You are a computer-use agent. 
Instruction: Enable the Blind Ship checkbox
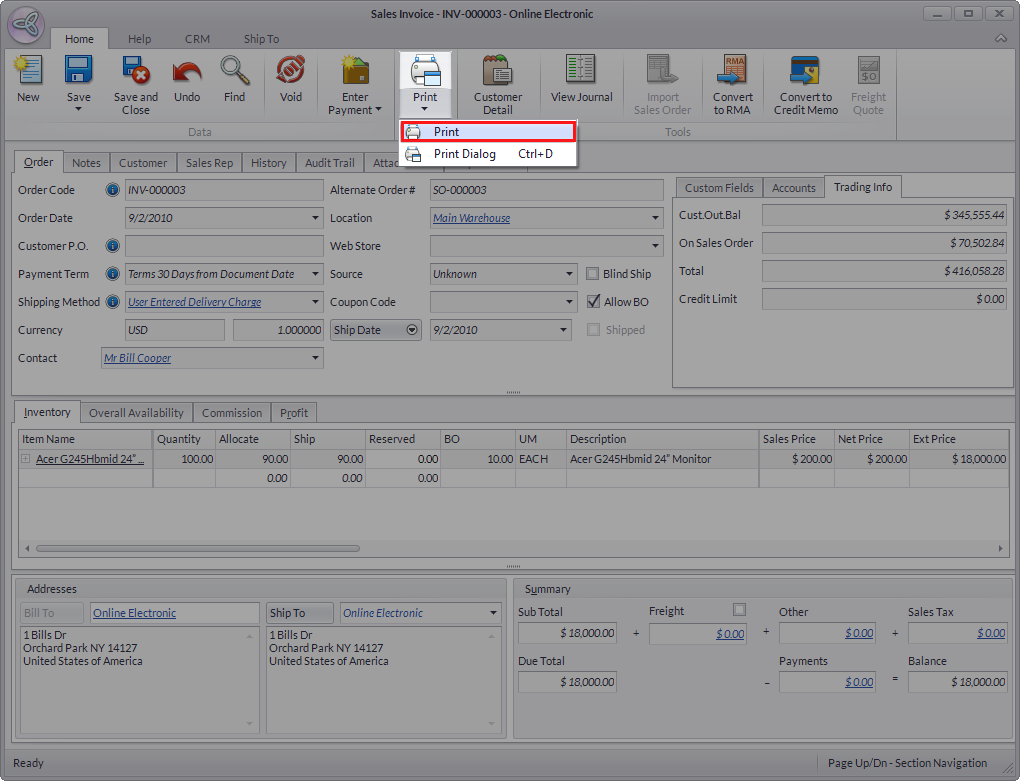point(593,274)
